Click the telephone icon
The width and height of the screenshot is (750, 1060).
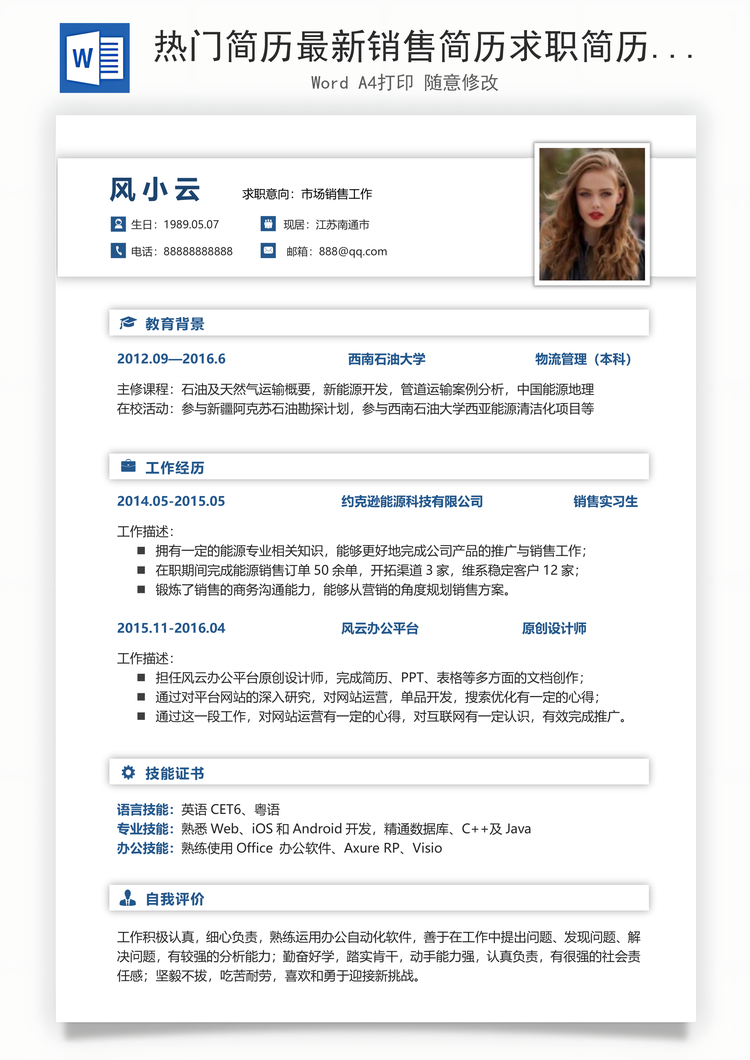coord(118,251)
